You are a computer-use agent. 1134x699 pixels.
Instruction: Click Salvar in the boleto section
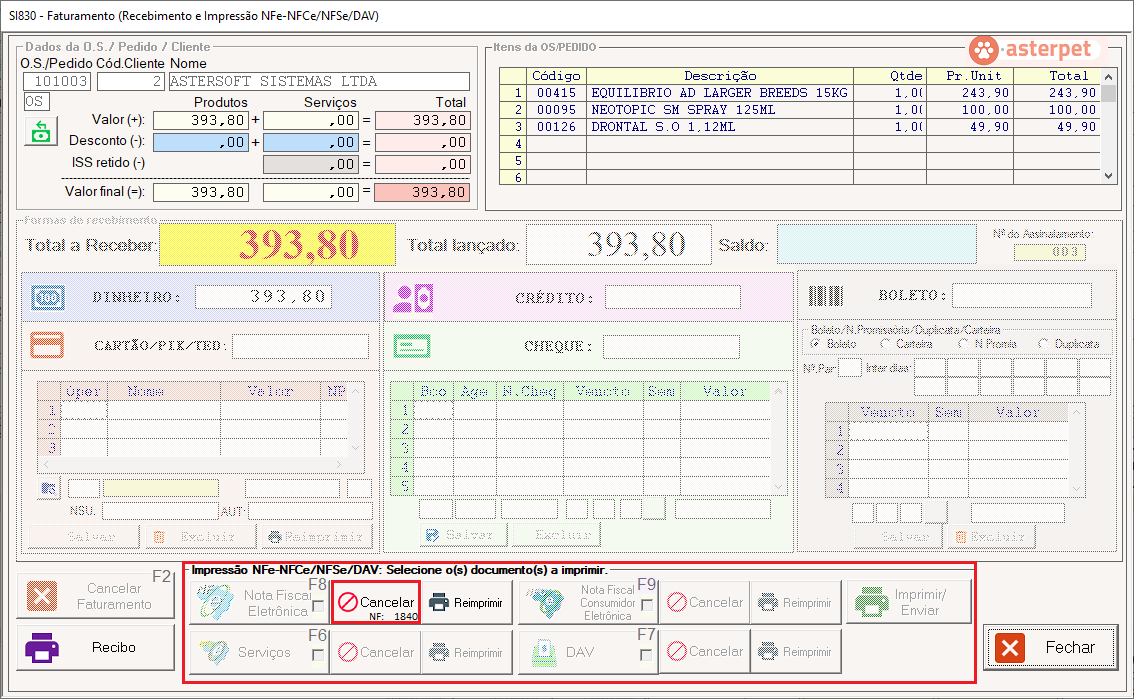click(x=898, y=536)
